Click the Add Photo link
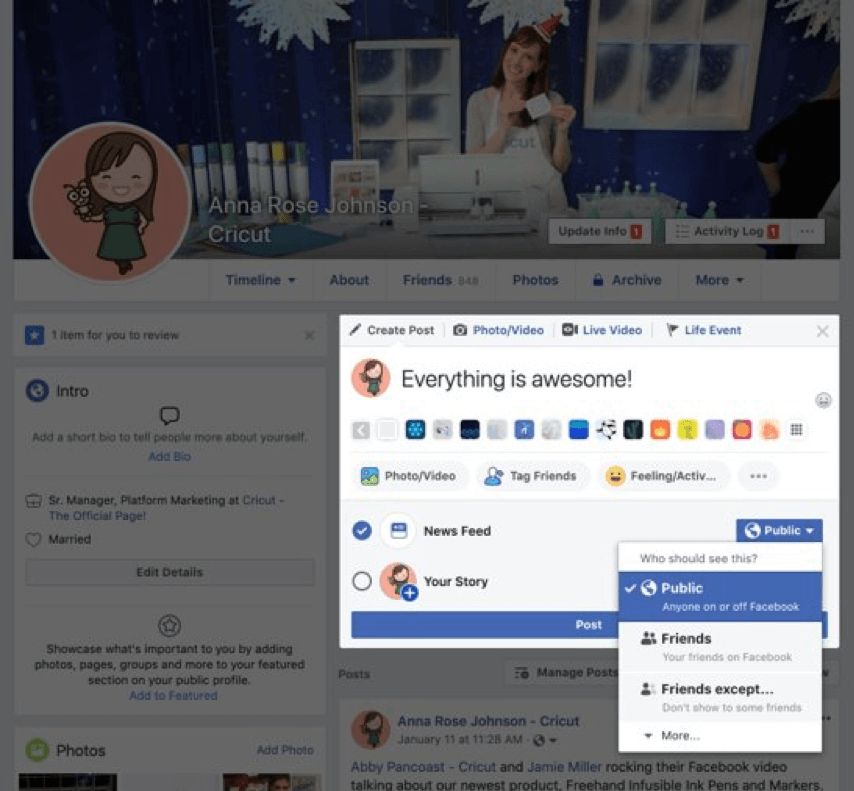The height and width of the screenshot is (791, 854). (x=285, y=750)
